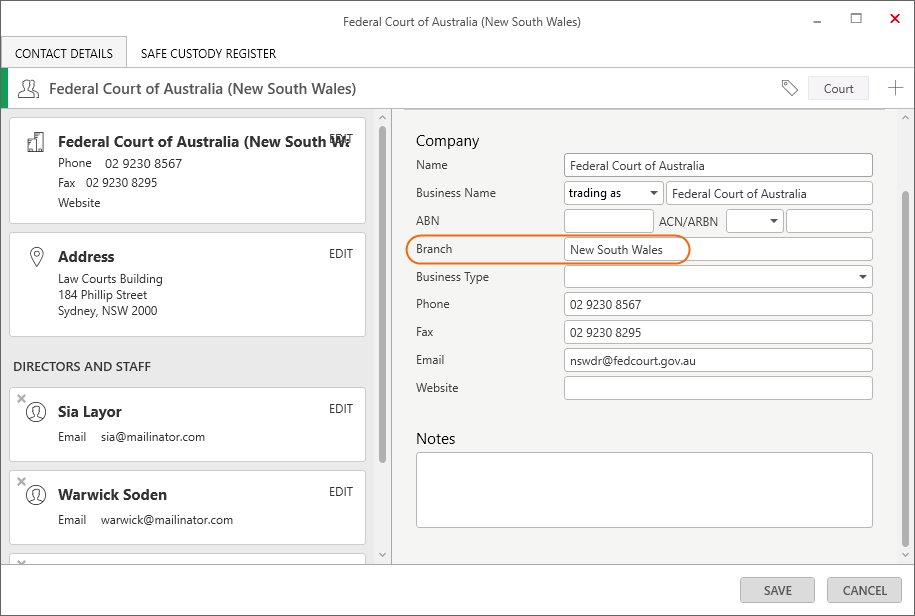The height and width of the screenshot is (616, 915).
Task: Click 'Law Courts Building' address line
Action: coord(110,279)
